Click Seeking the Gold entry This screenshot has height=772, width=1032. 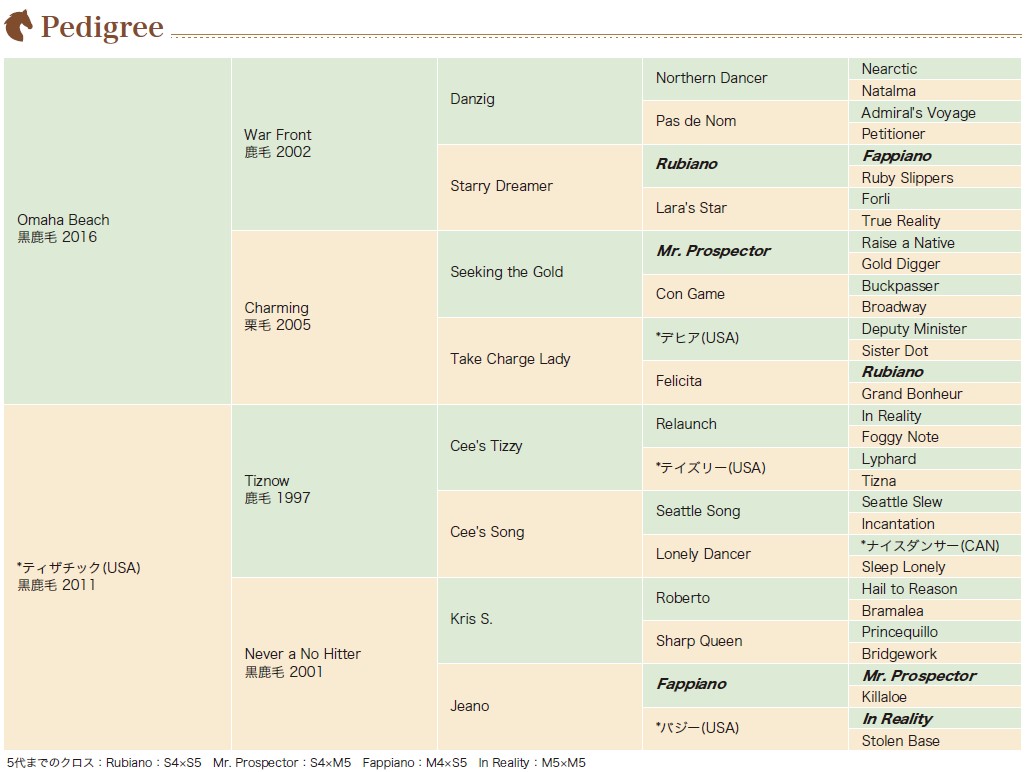[540, 274]
